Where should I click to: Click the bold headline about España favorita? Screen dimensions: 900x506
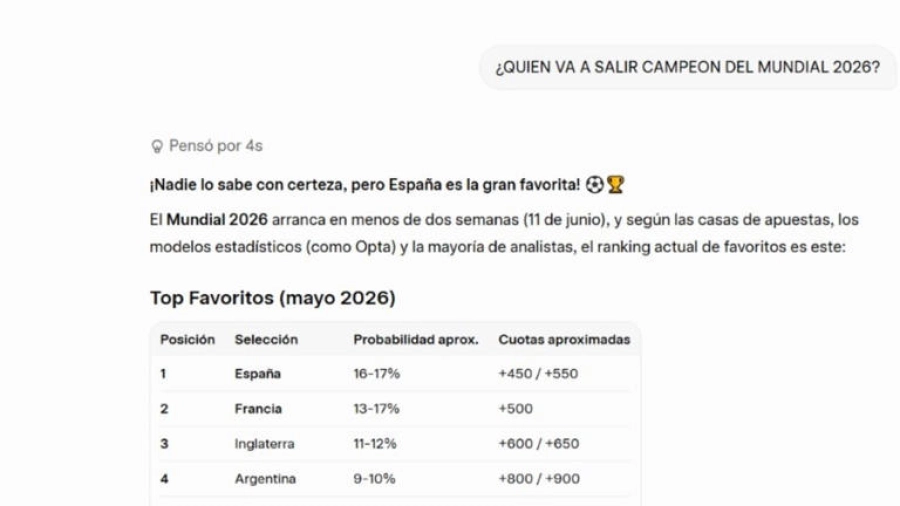pyautogui.click(x=365, y=185)
